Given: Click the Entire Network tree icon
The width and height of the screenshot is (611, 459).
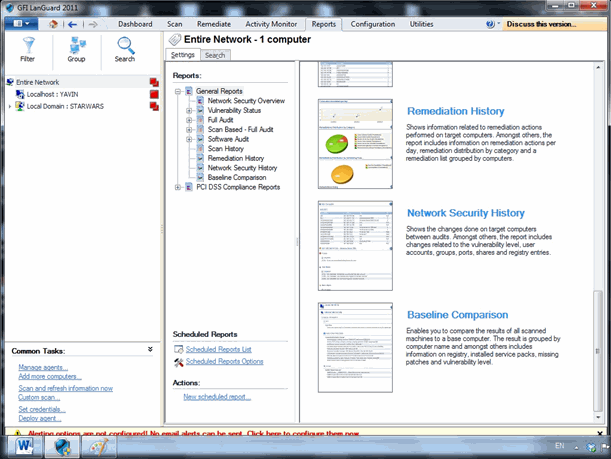Looking at the screenshot, I should (10, 82).
